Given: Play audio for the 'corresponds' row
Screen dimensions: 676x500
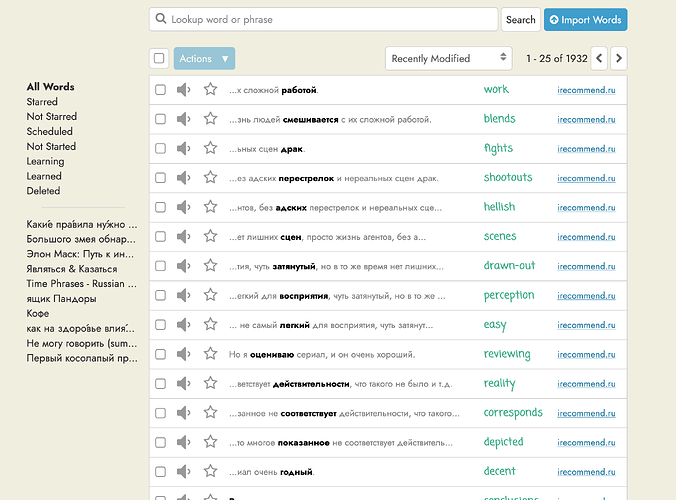Looking at the screenshot, I should tap(183, 413).
